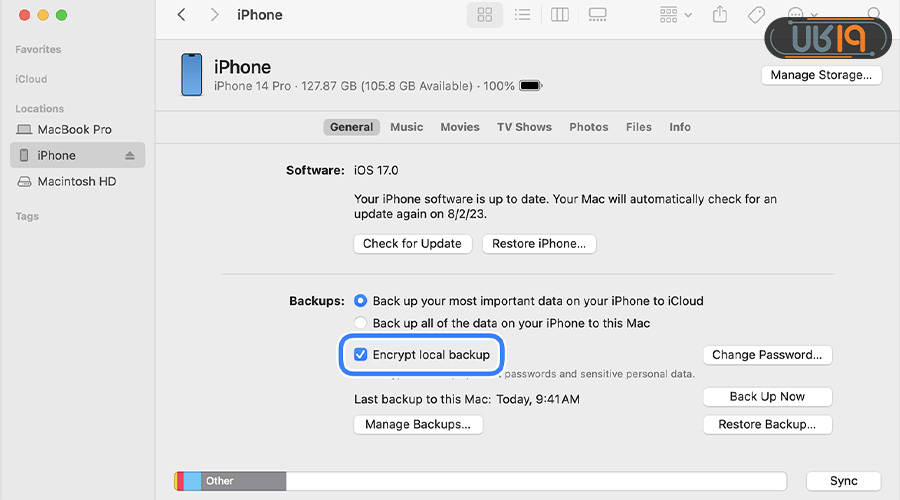Click Check for Update button
Image resolution: width=900 pixels, height=500 pixels.
412,243
